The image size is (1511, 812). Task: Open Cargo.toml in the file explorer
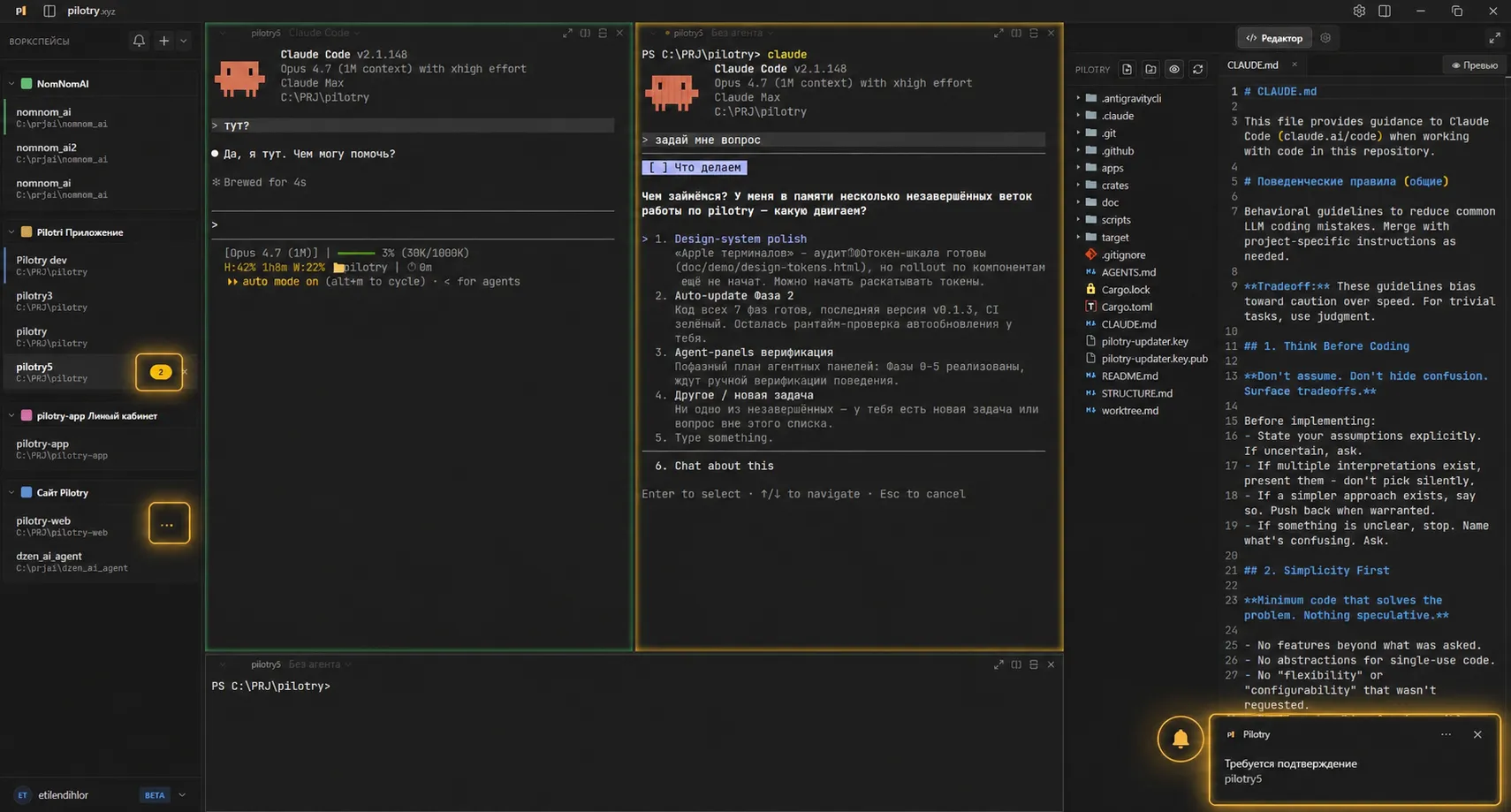pyautogui.click(x=1126, y=307)
